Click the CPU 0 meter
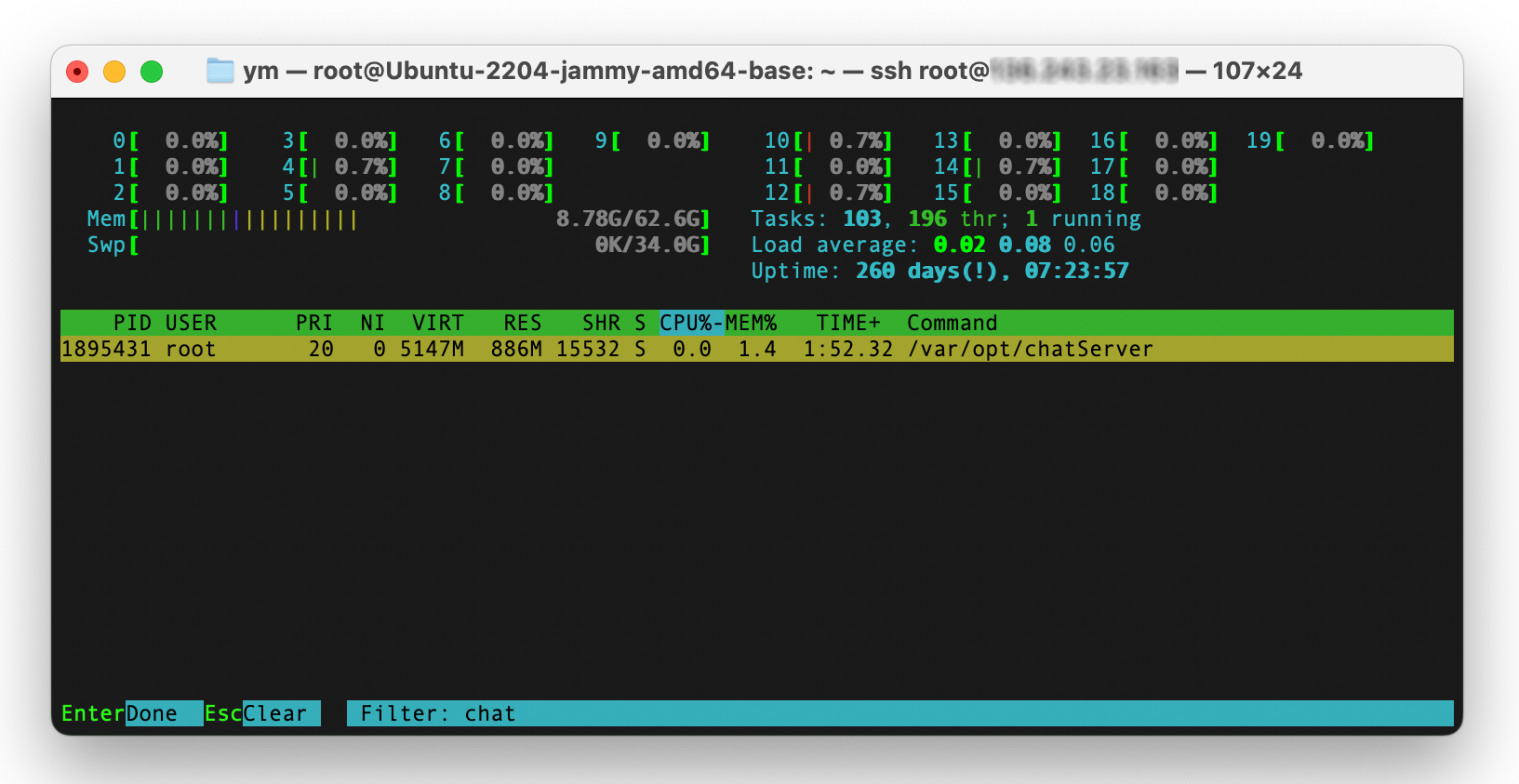This screenshot has width=1519, height=784. tap(170, 140)
